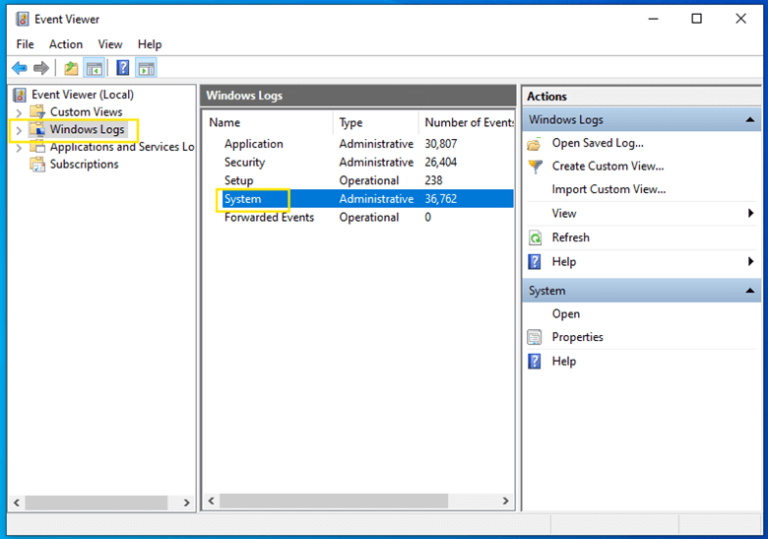Close the Event Viewer window
This screenshot has height=539, width=768.
tap(741, 19)
